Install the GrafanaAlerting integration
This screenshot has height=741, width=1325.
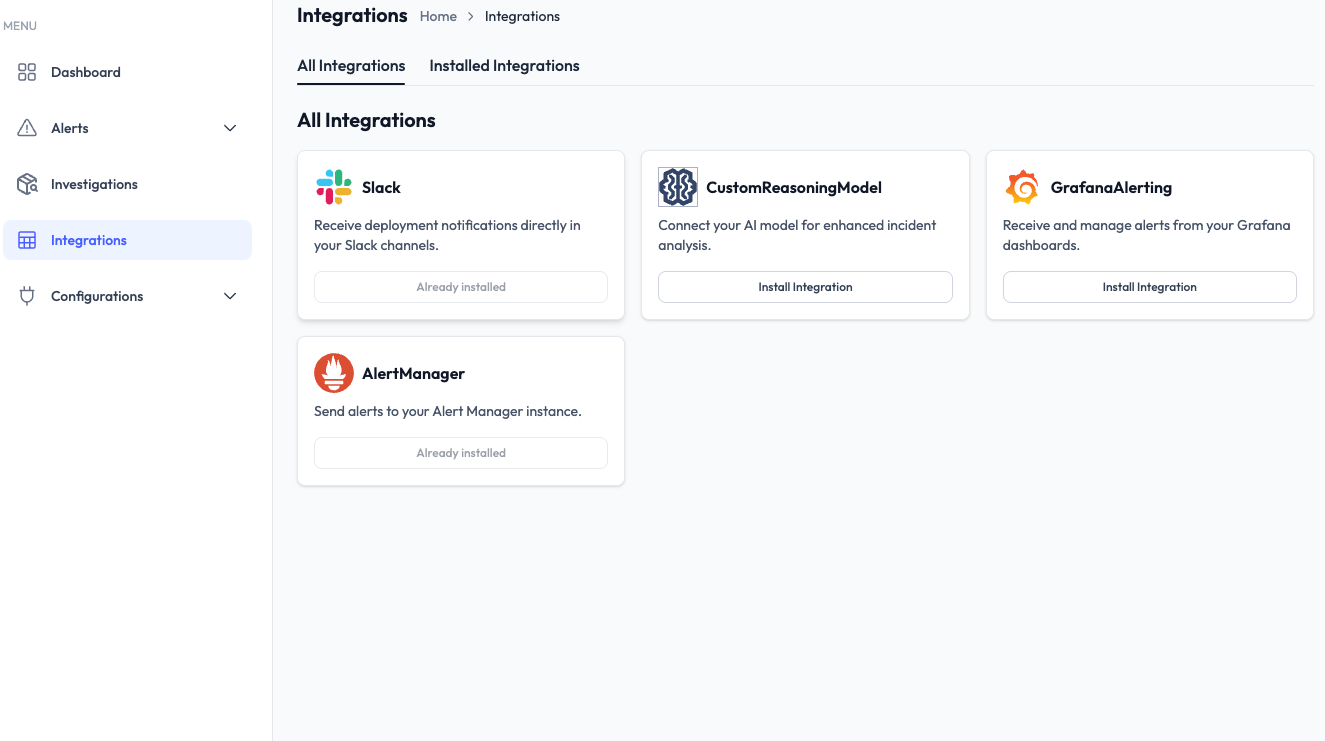point(1149,287)
